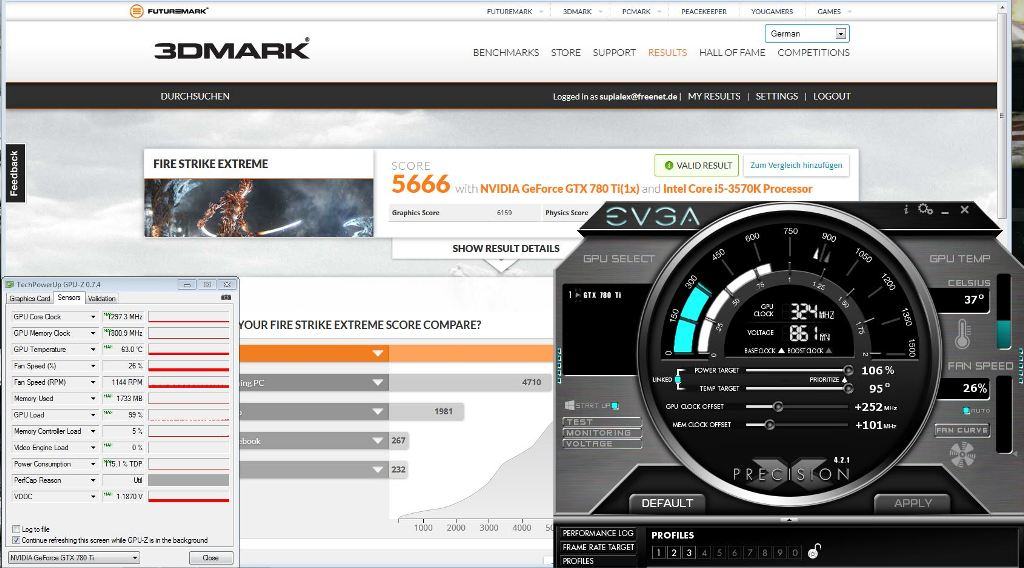Open the Benchmarks menu on 3DMark
The height and width of the screenshot is (568, 1024).
506,52
